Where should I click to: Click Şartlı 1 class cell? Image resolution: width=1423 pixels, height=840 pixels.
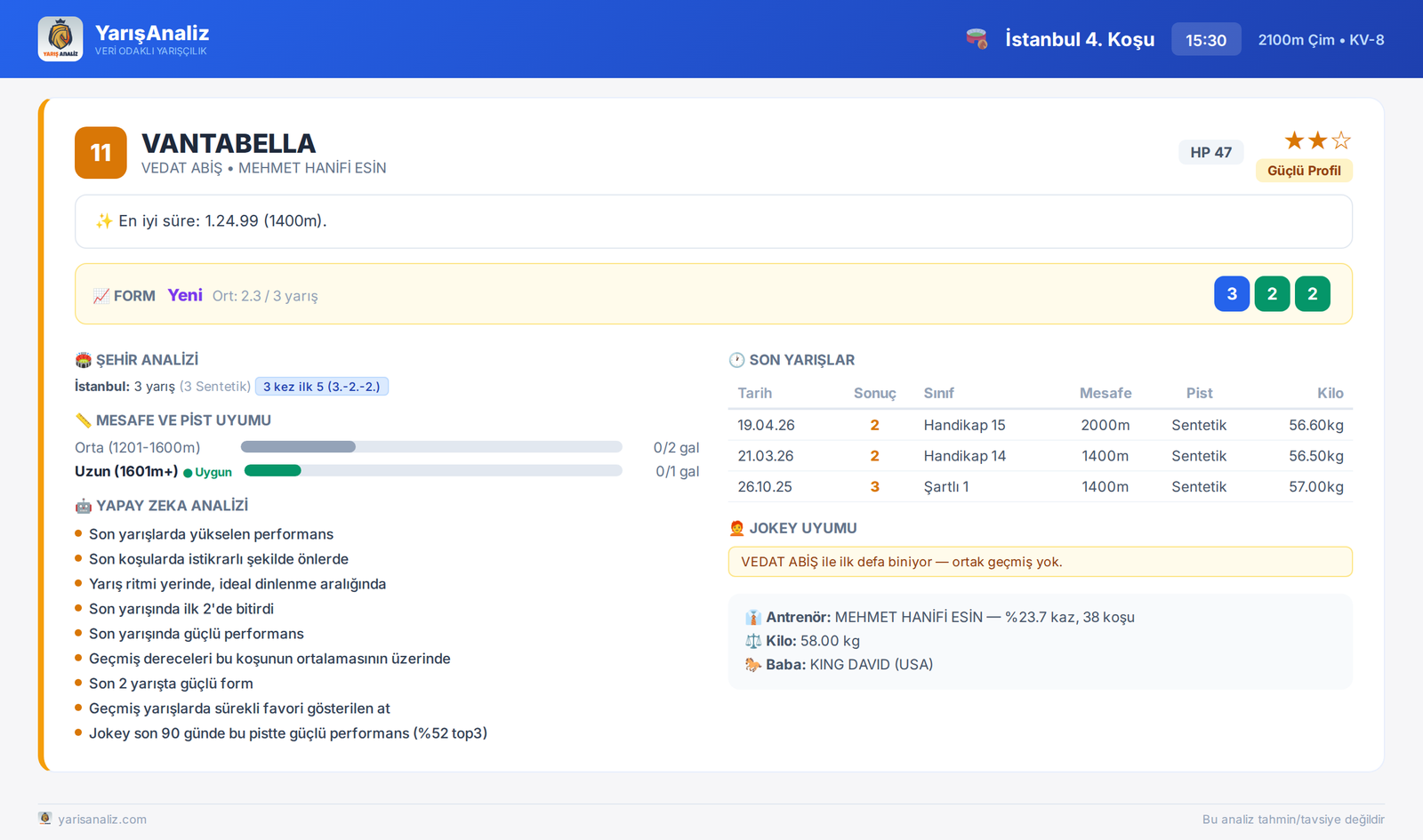coord(946,487)
